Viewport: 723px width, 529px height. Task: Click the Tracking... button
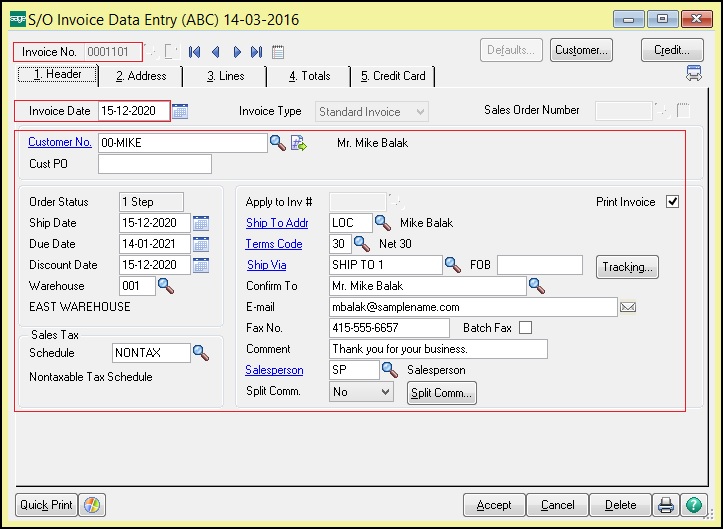click(x=627, y=266)
